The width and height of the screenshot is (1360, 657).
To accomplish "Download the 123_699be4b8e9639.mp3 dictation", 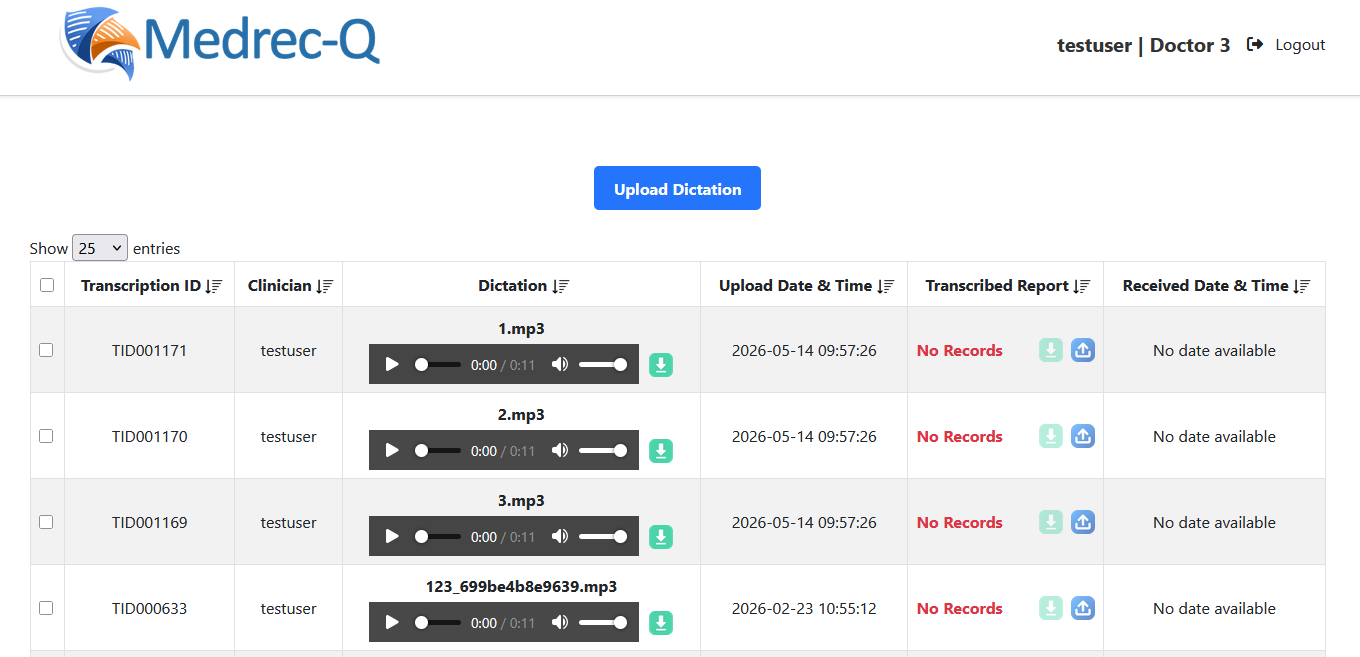I will [661, 623].
